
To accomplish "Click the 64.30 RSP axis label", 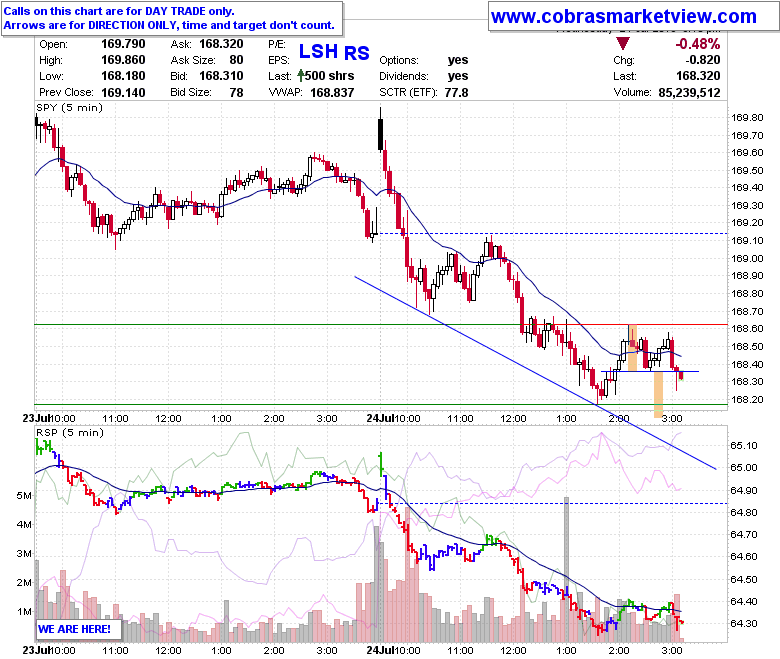I will pyautogui.click(x=744, y=623).
